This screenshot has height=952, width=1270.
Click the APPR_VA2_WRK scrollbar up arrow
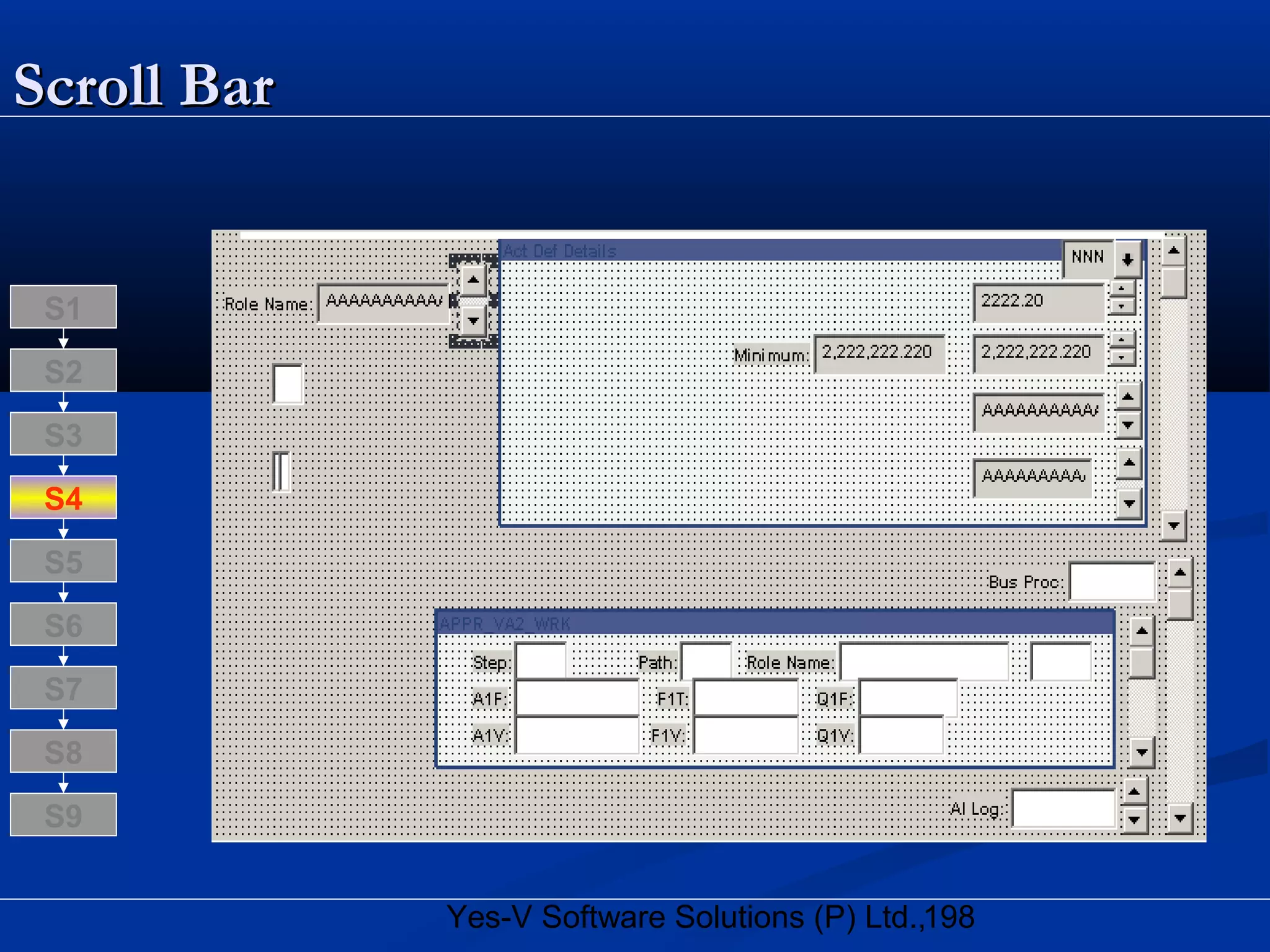[1142, 632]
